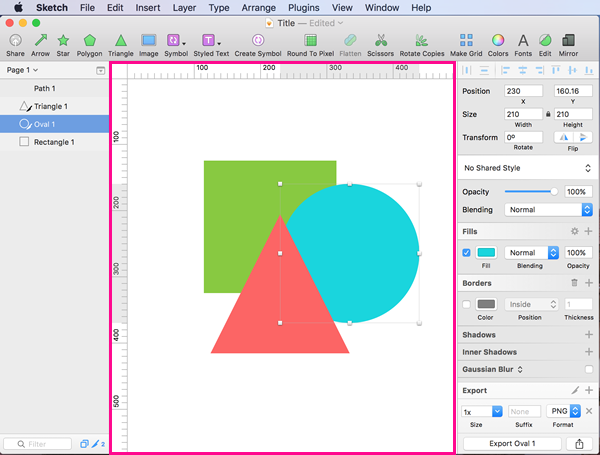Open the File menu
600x455 pixels.
[87, 8]
